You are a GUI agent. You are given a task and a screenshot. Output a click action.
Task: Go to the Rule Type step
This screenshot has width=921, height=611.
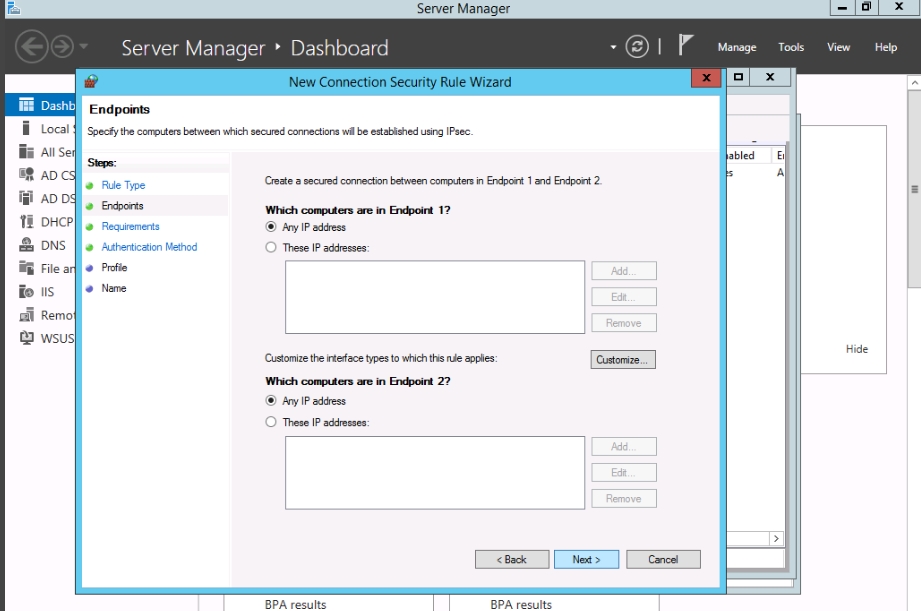pos(123,185)
